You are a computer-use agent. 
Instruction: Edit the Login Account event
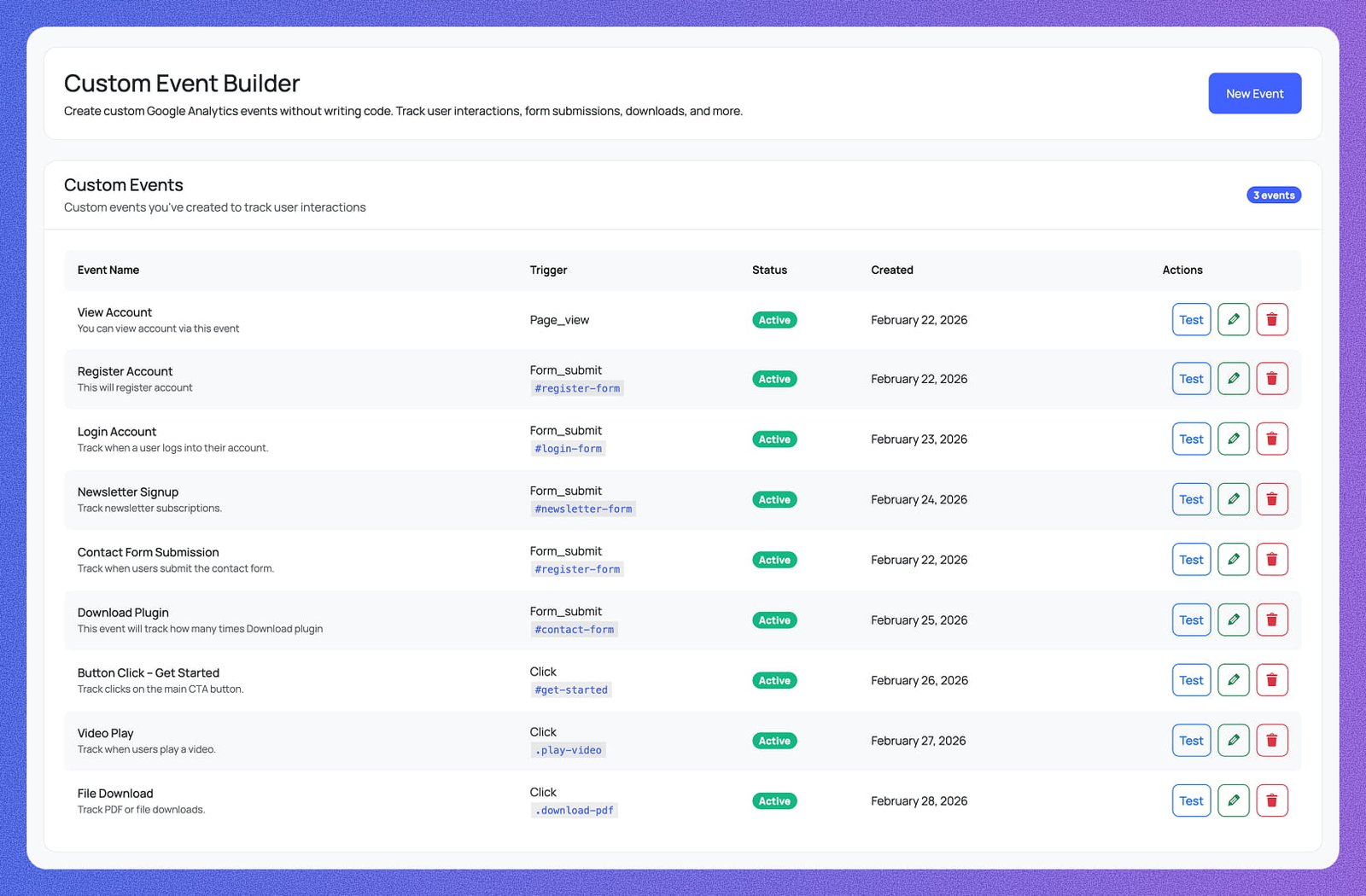pyautogui.click(x=1233, y=439)
